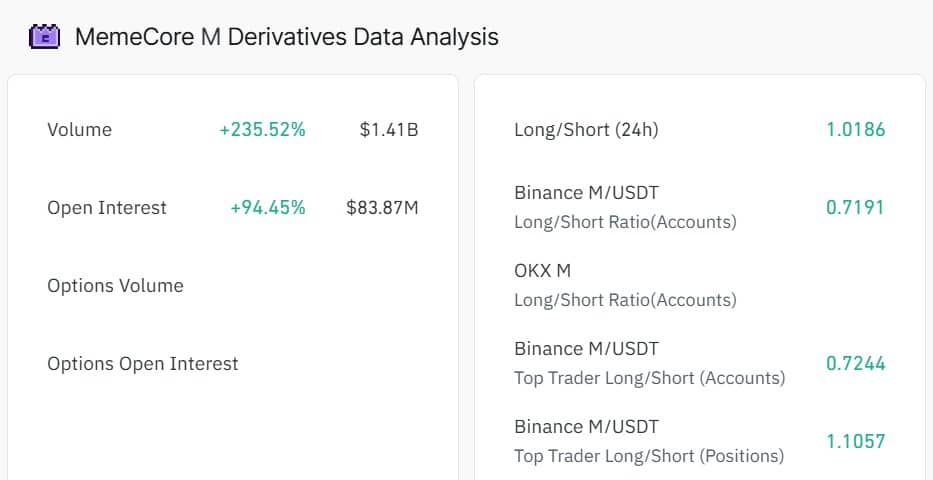Viewport: 933px width, 480px height.
Task: Open Binance Top Trader Long/Short (Positions) entry
Action: [x=649, y=441]
